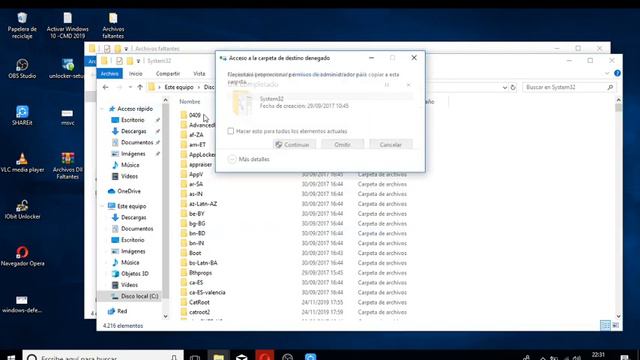Launch SHAREit desktop shortcut
The width and height of the screenshot is (640, 360).
22,116
